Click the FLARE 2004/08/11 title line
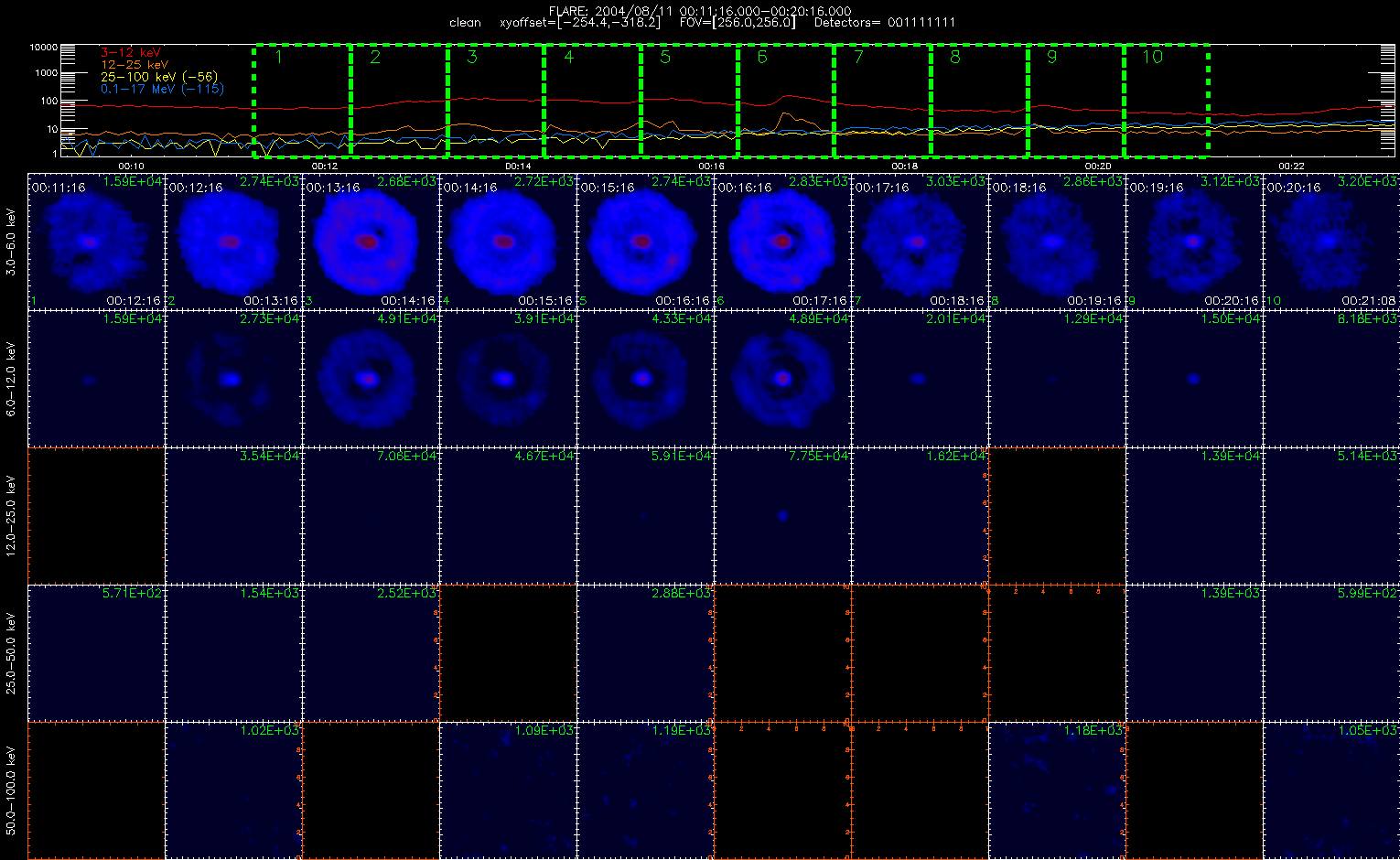Image resolution: width=1400 pixels, height=860 pixels. click(x=700, y=11)
